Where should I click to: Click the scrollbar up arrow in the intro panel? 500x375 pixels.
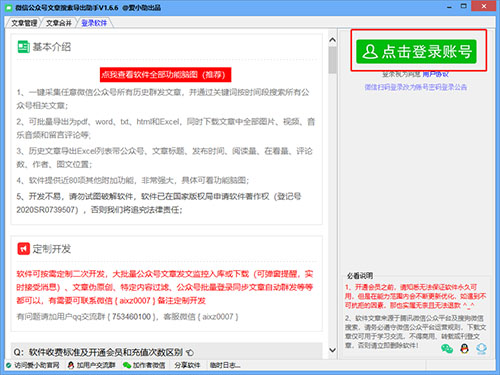pos(332,40)
